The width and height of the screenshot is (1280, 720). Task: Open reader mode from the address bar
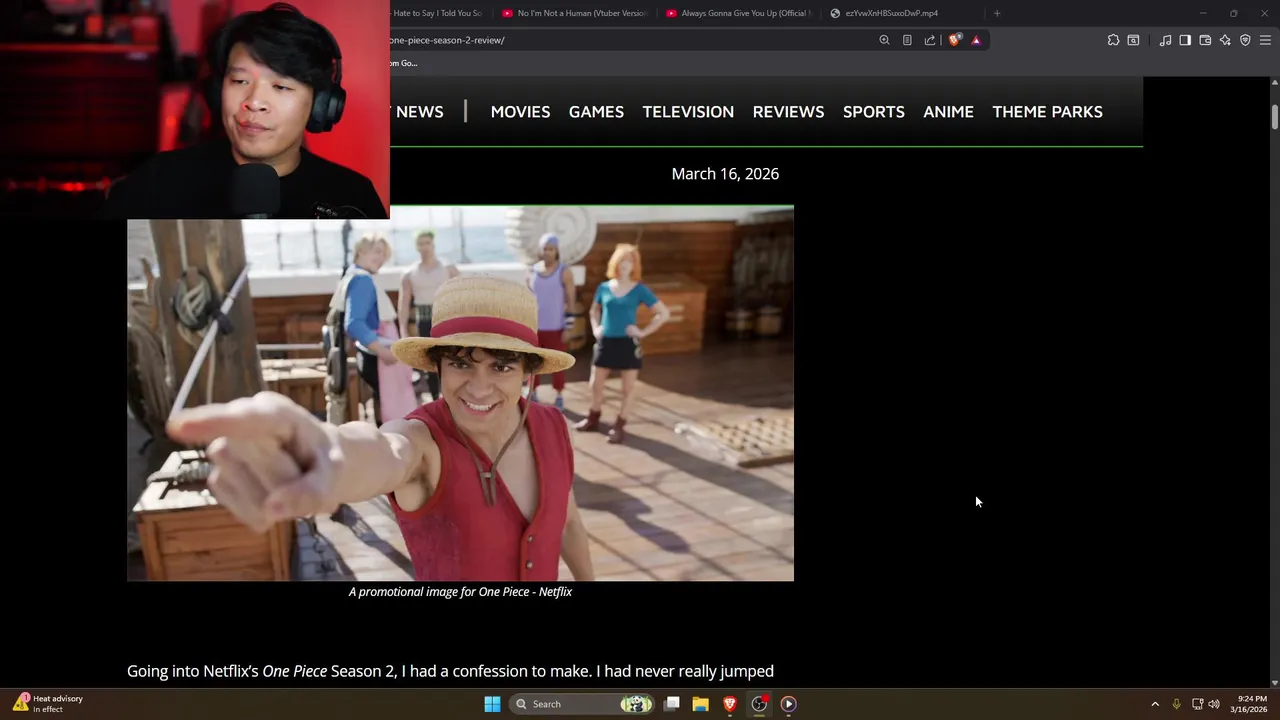907,40
